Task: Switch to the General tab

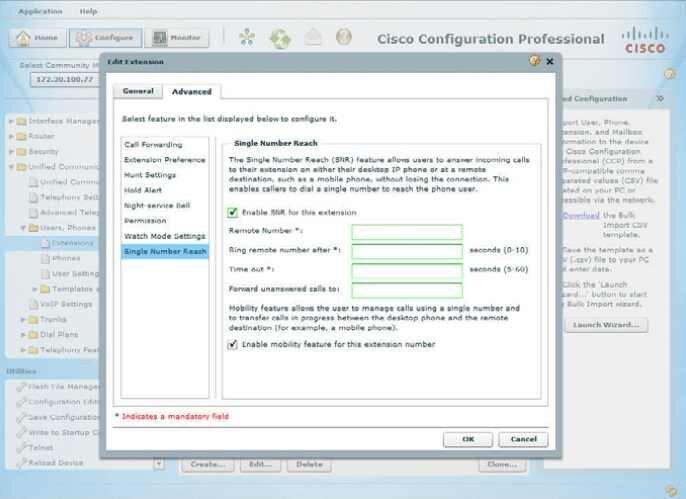Action: point(138,91)
